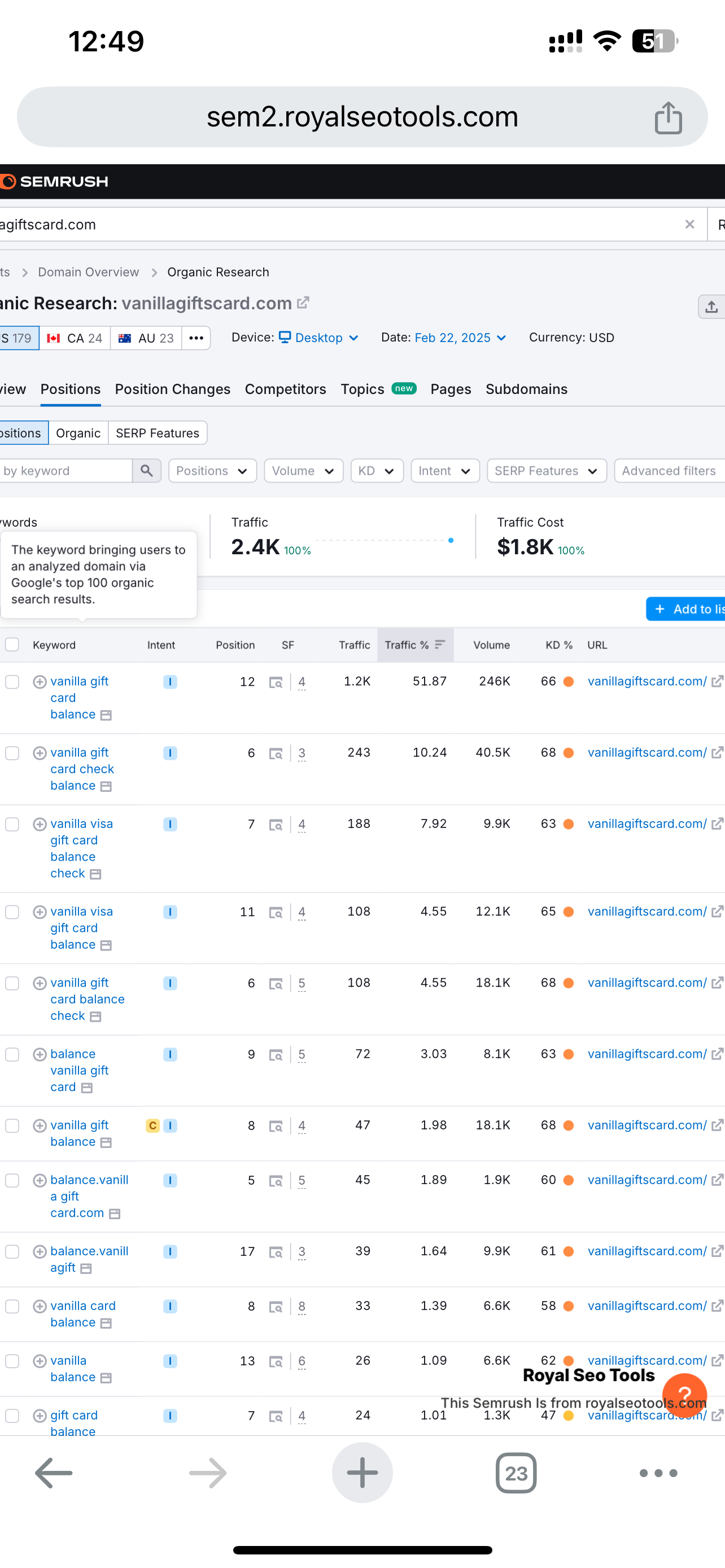Open the SERP Features filter dropdown
This screenshot has height=1568, width=725.
[x=547, y=471]
